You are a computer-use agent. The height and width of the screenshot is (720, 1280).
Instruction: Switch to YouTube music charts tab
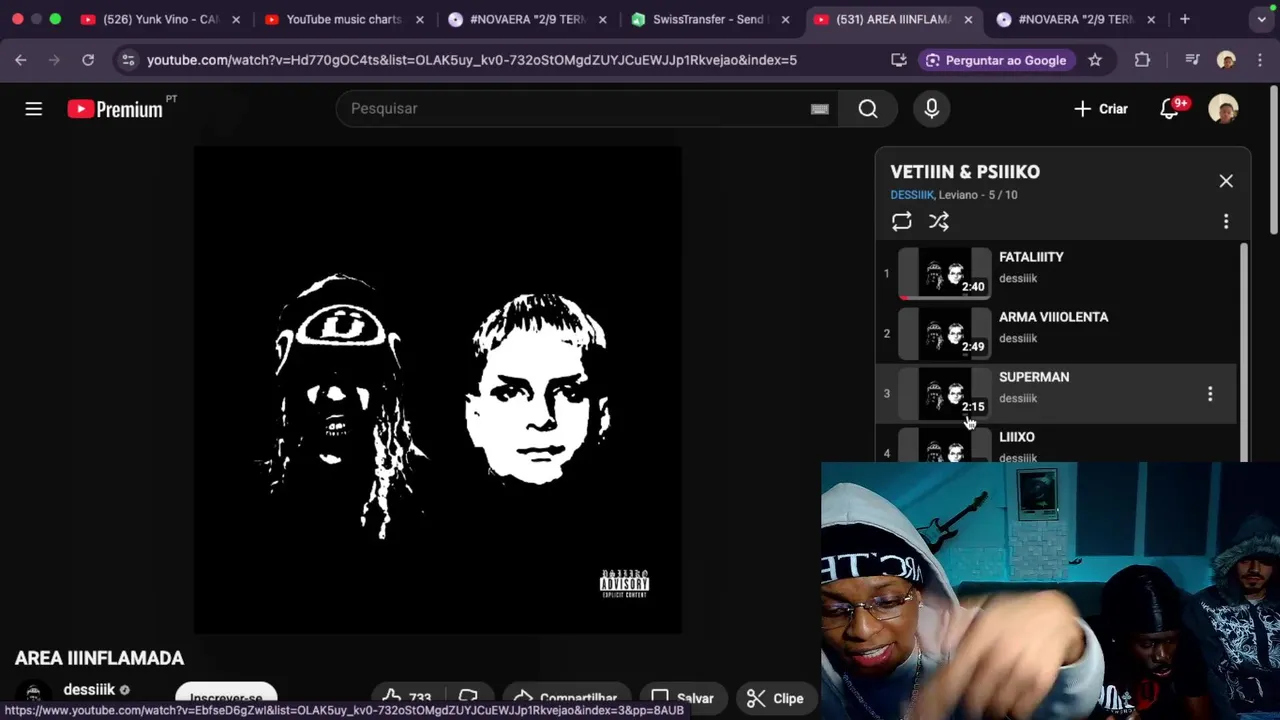tap(342, 19)
